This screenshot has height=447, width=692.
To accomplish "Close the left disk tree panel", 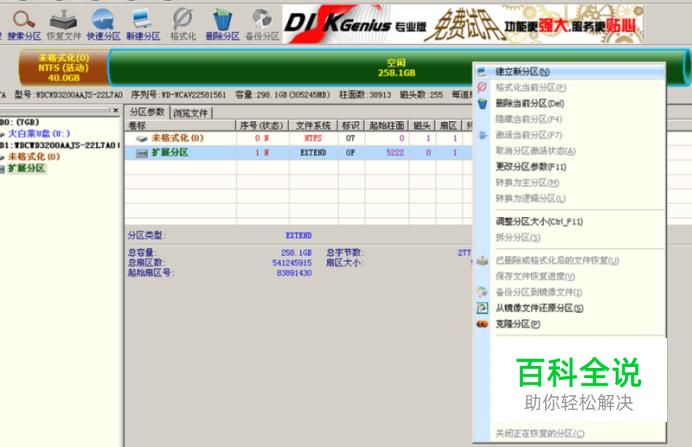I will pyautogui.click(x=116, y=110).
